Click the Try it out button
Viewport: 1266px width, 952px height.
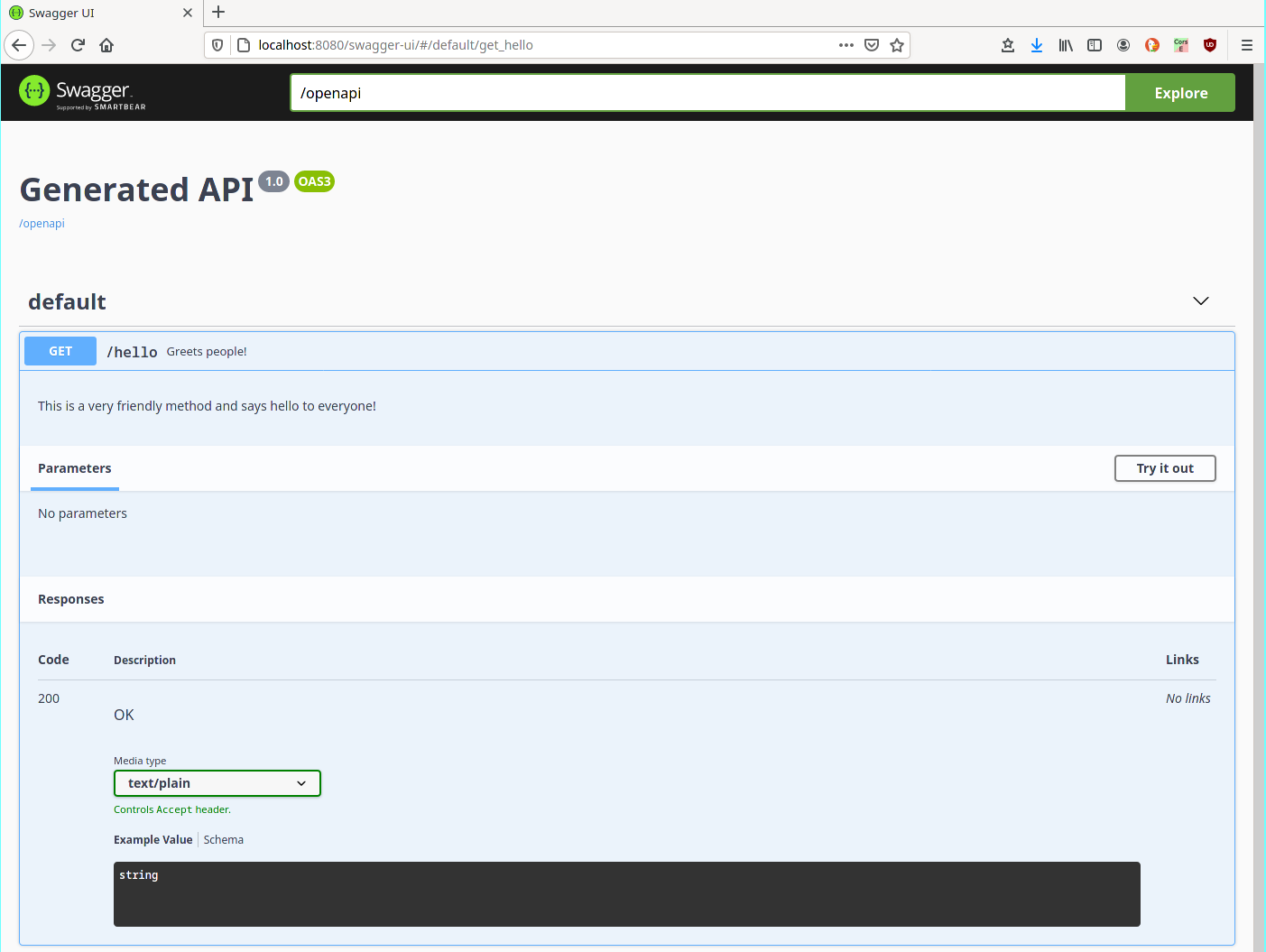tap(1164, 468)
